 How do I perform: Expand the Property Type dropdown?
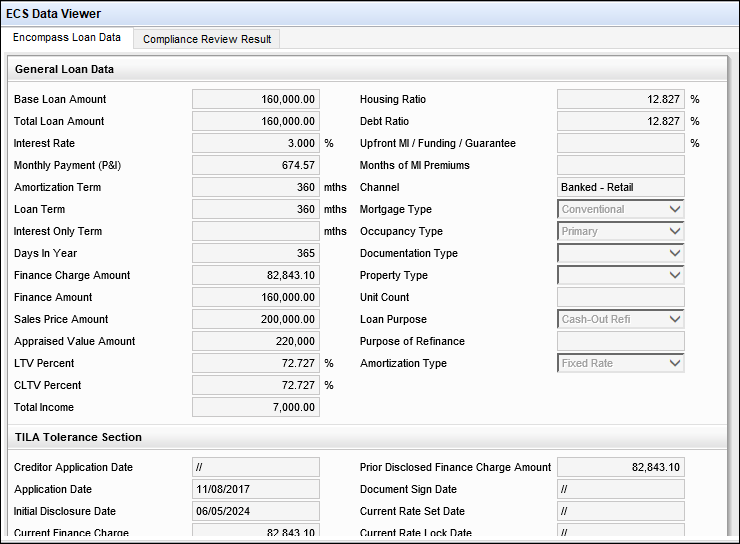point(621,275)
